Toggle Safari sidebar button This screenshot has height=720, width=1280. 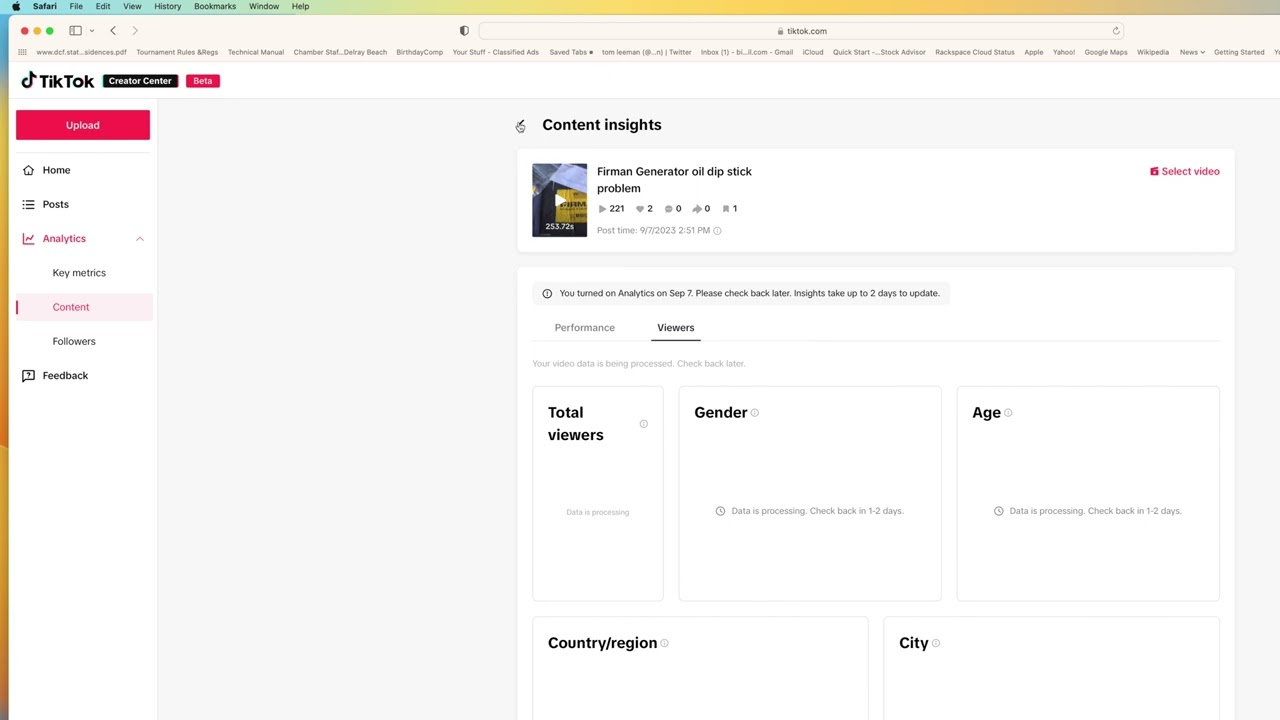[x=75, y=31]
